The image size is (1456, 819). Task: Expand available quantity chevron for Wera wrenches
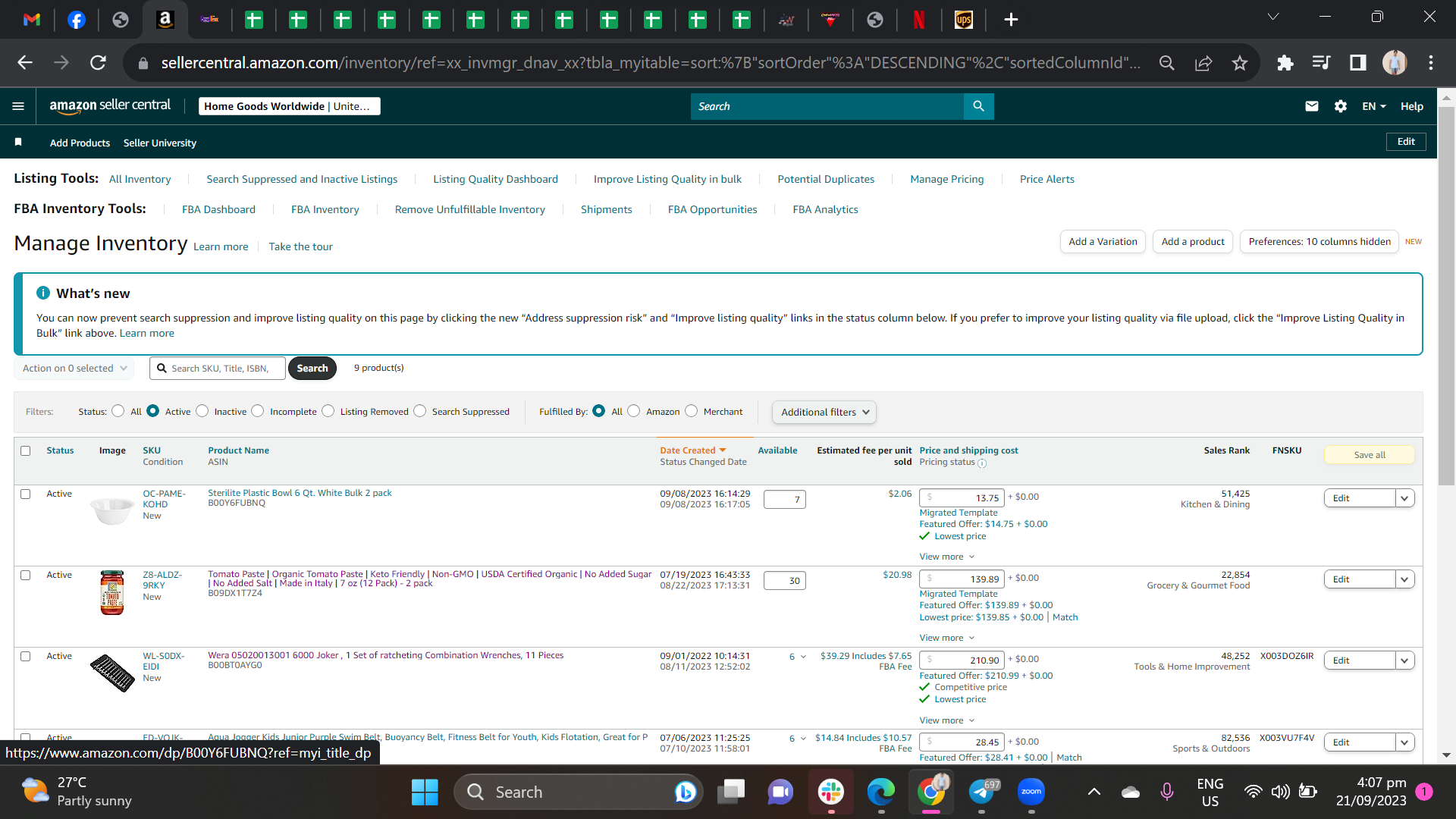tap(803, 657)
